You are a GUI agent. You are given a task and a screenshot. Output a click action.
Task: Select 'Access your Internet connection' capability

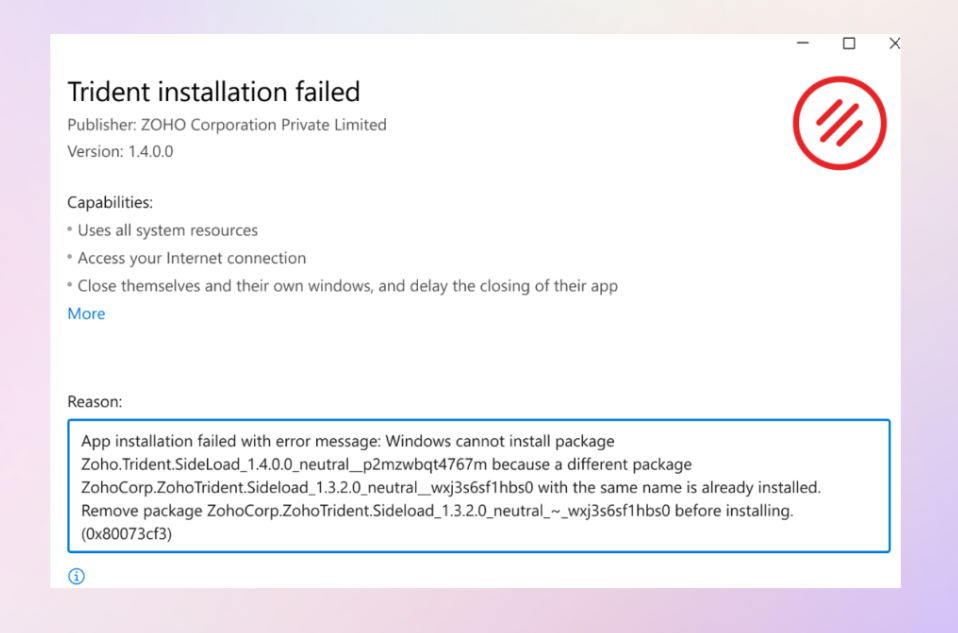[x=191, y=259]
